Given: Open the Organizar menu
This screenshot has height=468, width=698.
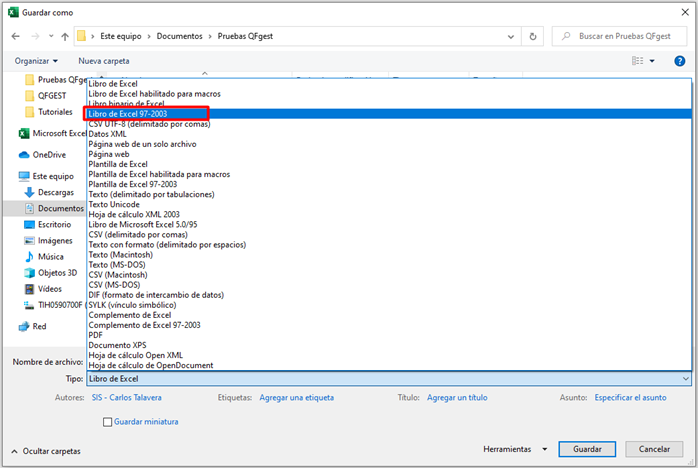Looking at the screenshot, I should point(36,61).
